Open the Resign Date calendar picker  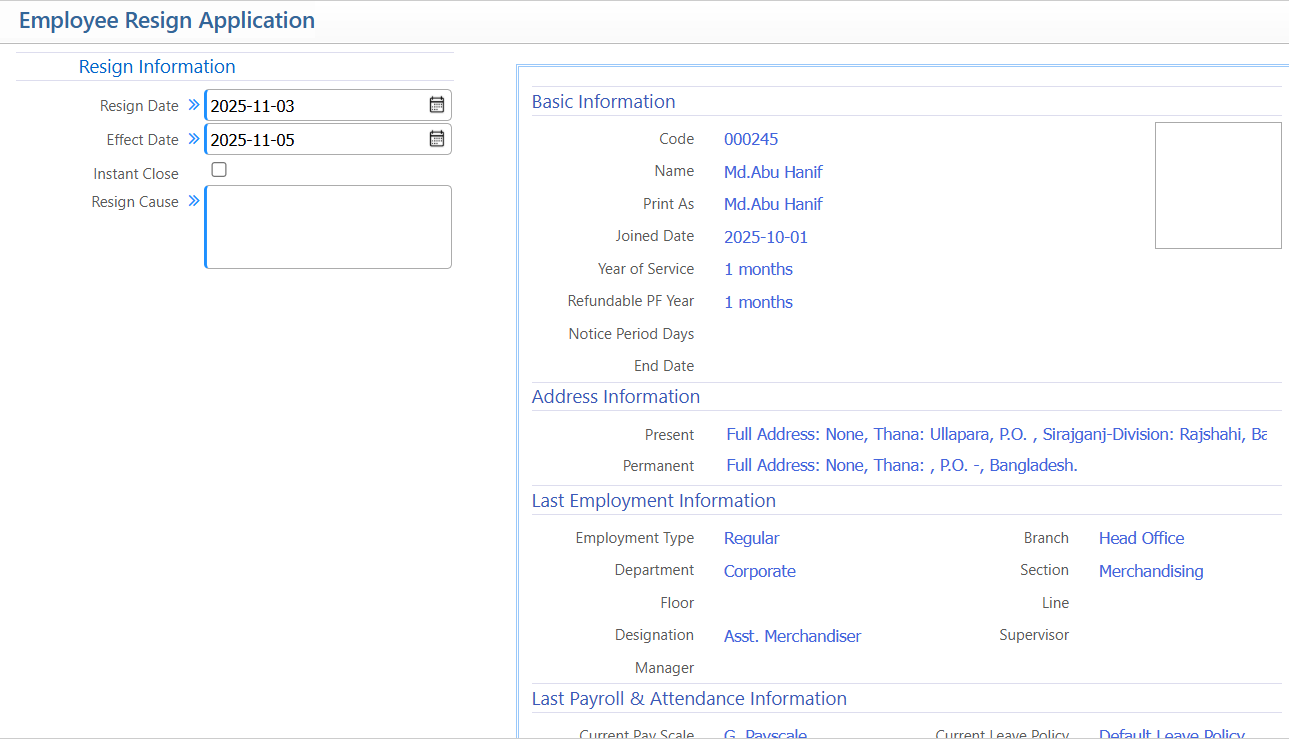click(437, 105)
